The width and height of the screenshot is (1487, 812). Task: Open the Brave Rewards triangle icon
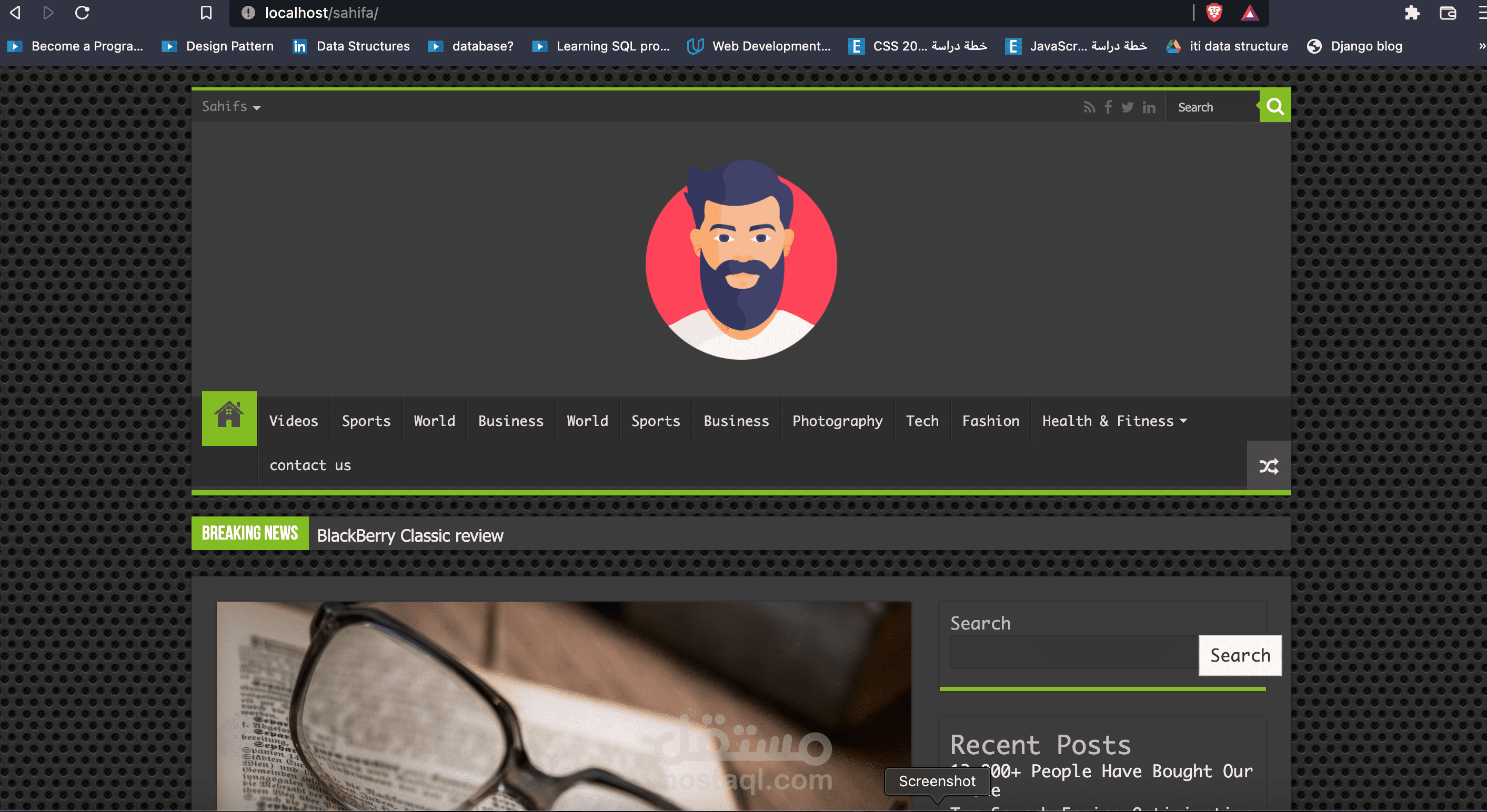[x=1250, y=13]
